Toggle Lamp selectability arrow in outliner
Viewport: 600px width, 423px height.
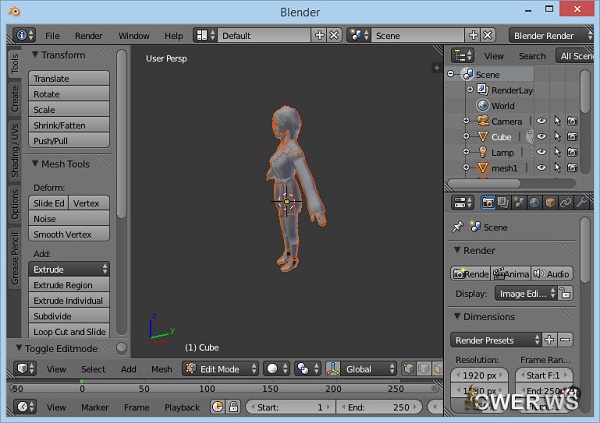(x=556, y=153)
